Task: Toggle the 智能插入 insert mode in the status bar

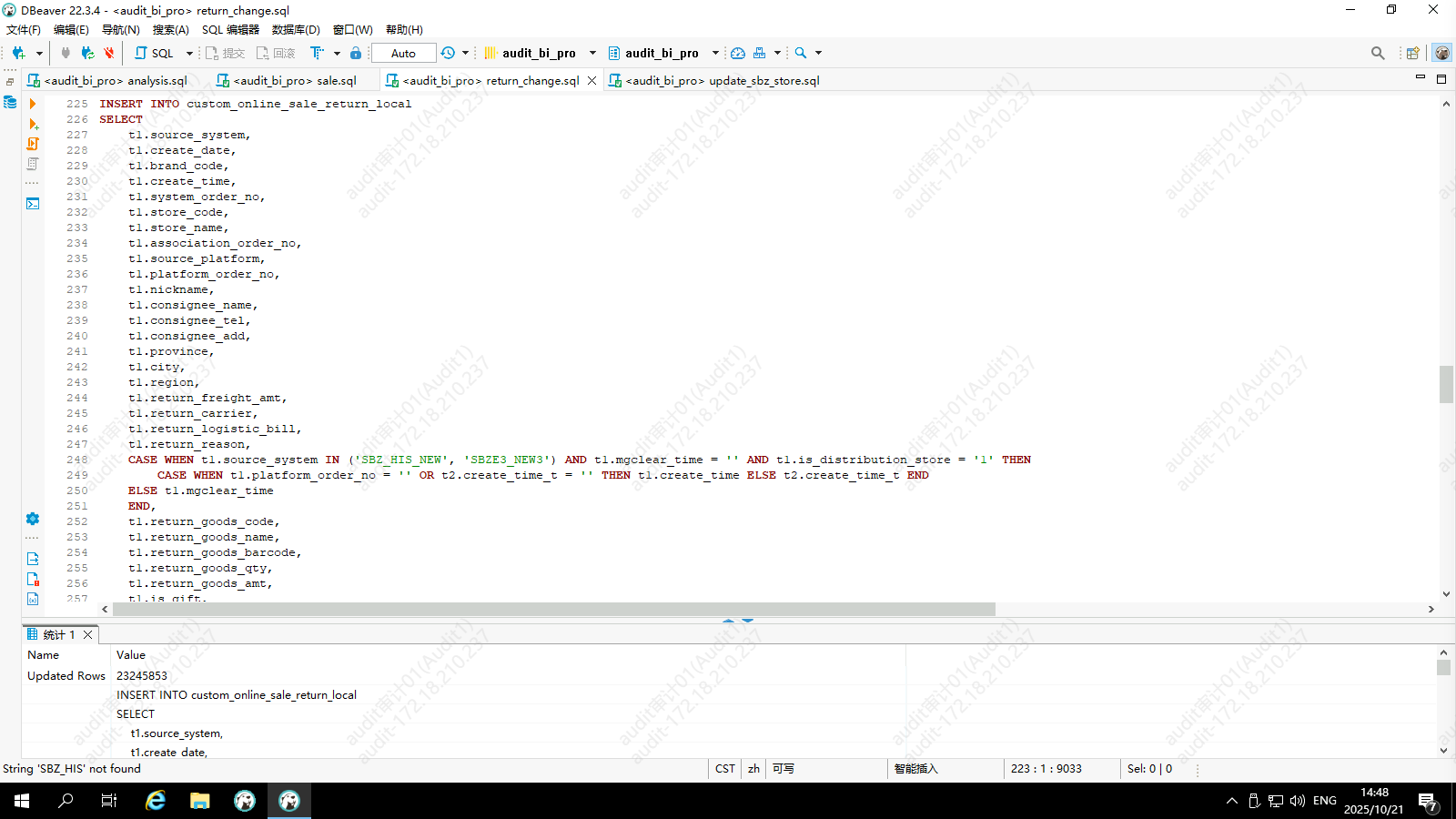Action: click(915, 769)
